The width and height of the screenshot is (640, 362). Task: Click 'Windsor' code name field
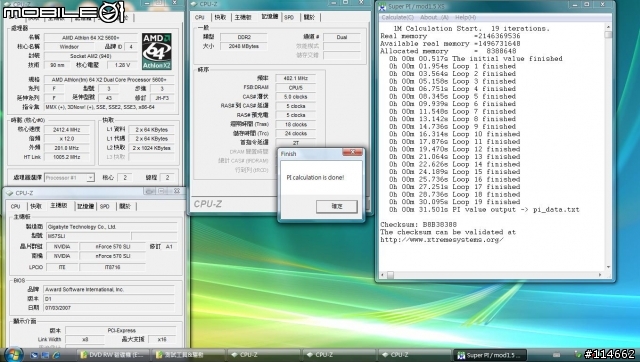[69, 47]
